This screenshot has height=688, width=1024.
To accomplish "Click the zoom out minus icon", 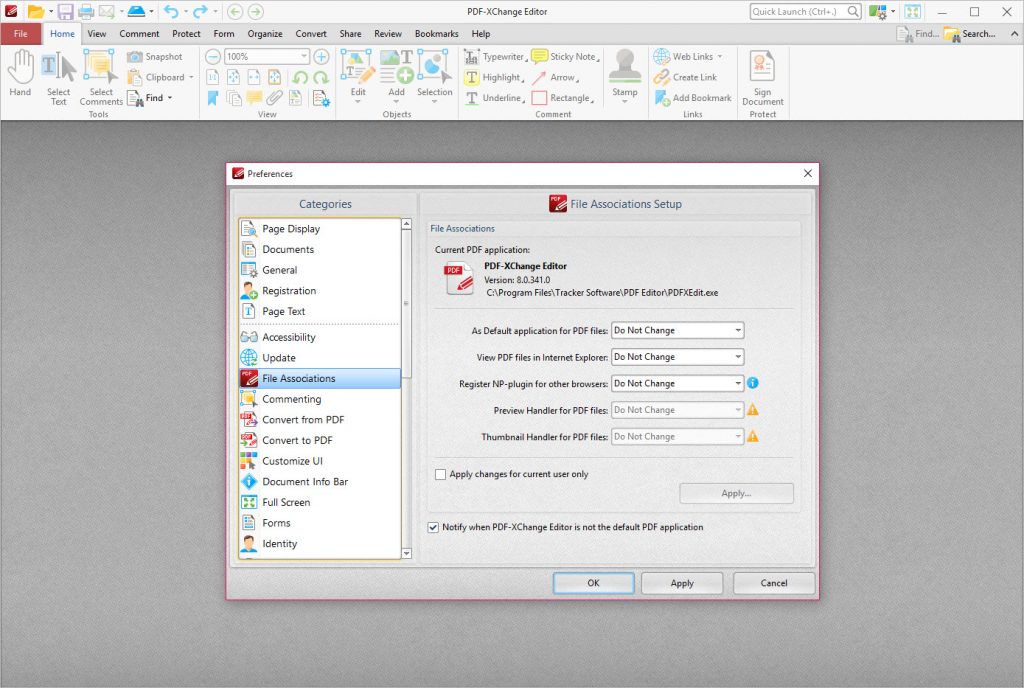I will [x=213, y=57].
